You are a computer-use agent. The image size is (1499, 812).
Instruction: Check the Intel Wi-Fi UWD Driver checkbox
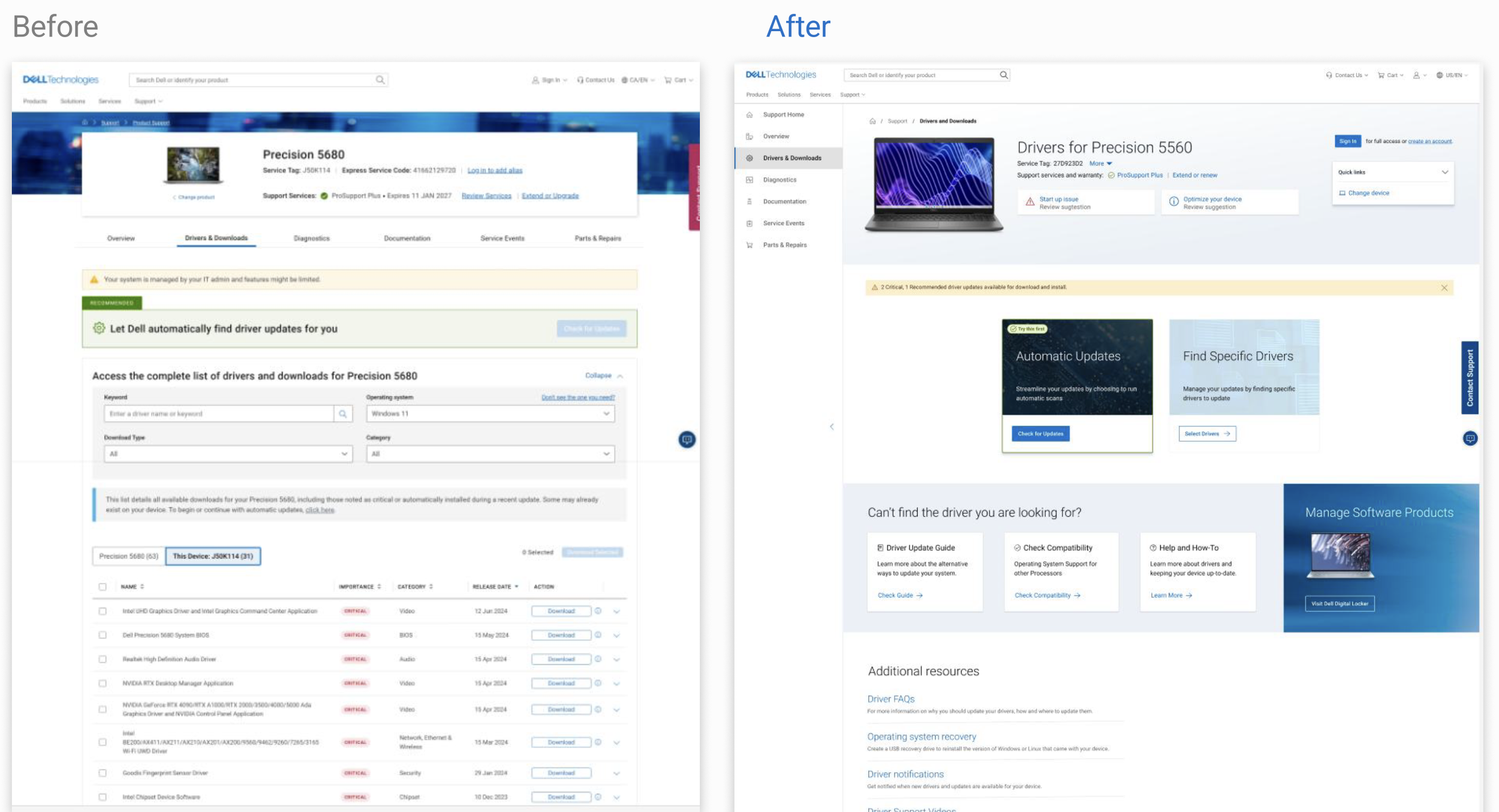click(x=103, y=742)
